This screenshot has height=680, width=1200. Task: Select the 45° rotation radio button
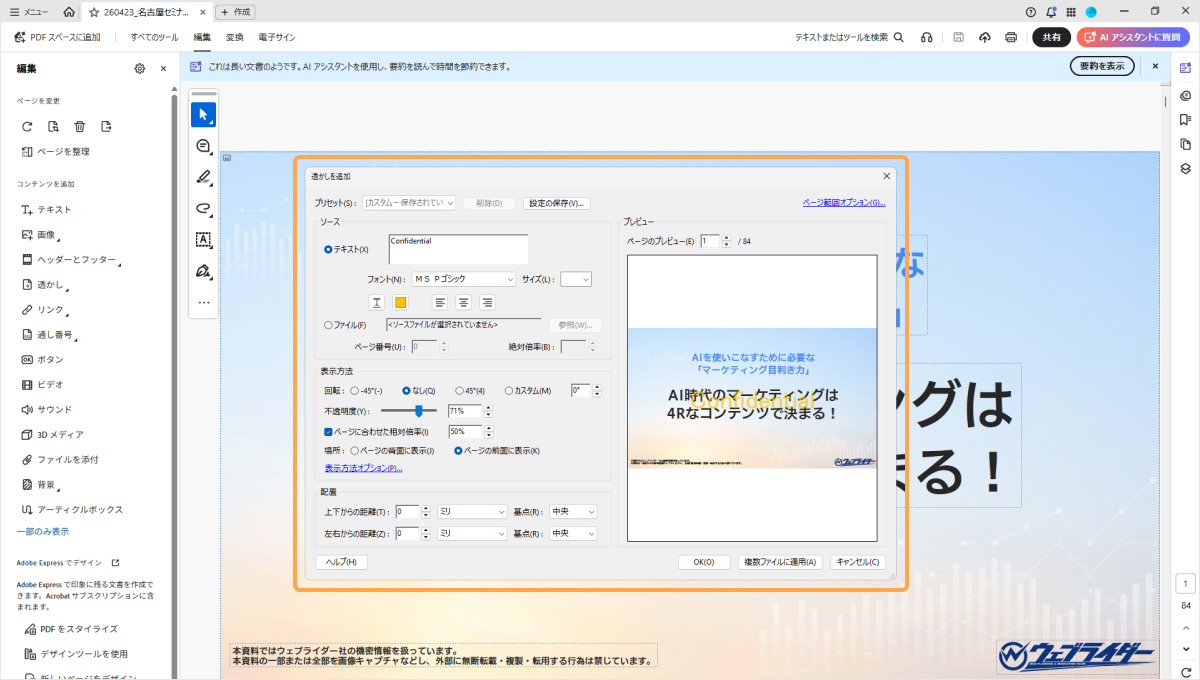(x=459, y=391)
